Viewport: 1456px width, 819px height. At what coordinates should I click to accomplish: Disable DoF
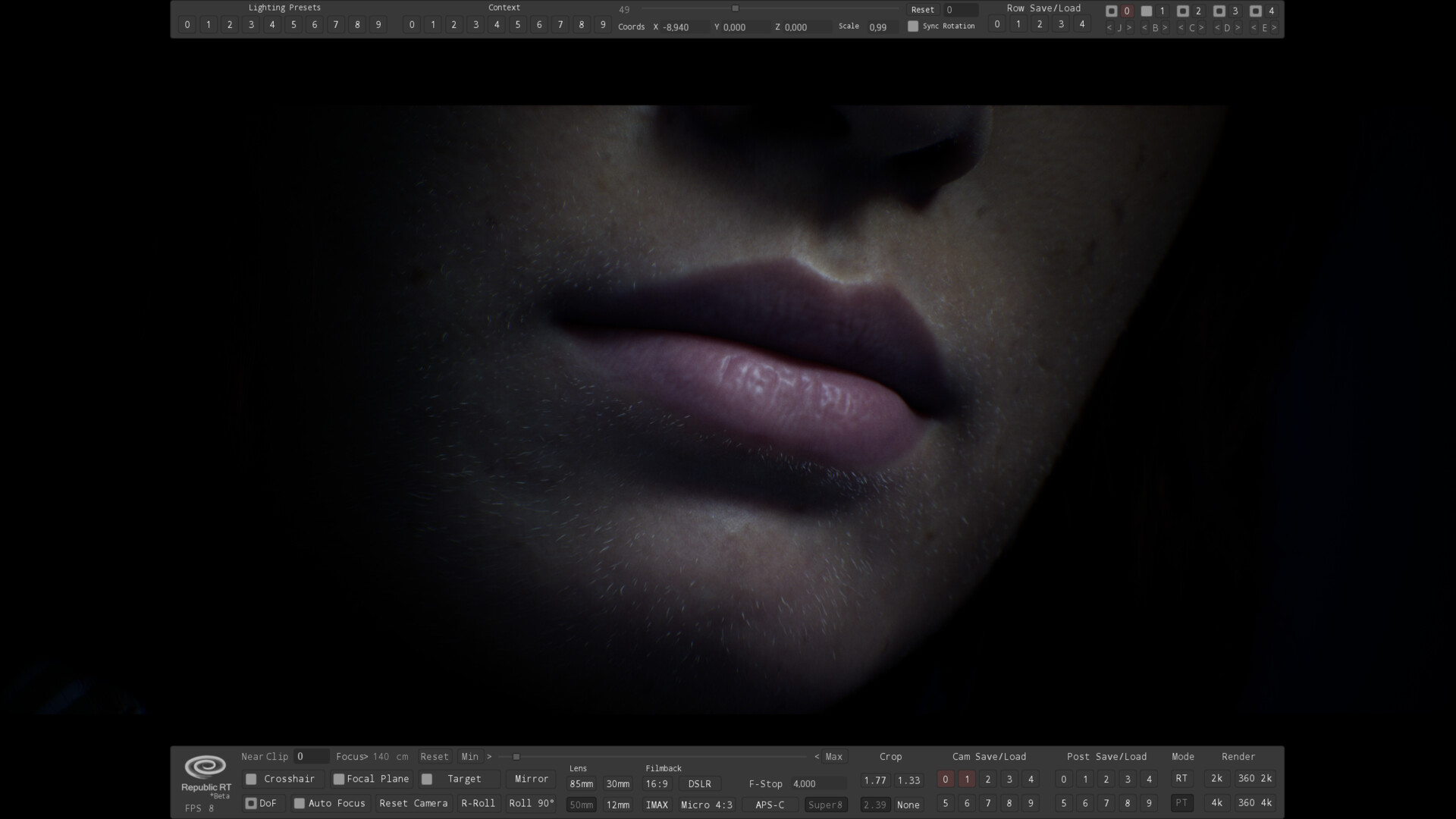coord(251,803)
